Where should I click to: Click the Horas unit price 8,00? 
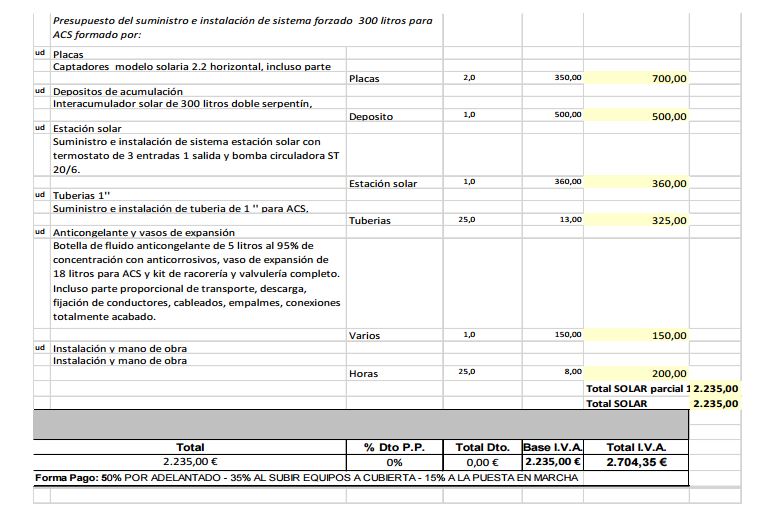coord(573,371)
